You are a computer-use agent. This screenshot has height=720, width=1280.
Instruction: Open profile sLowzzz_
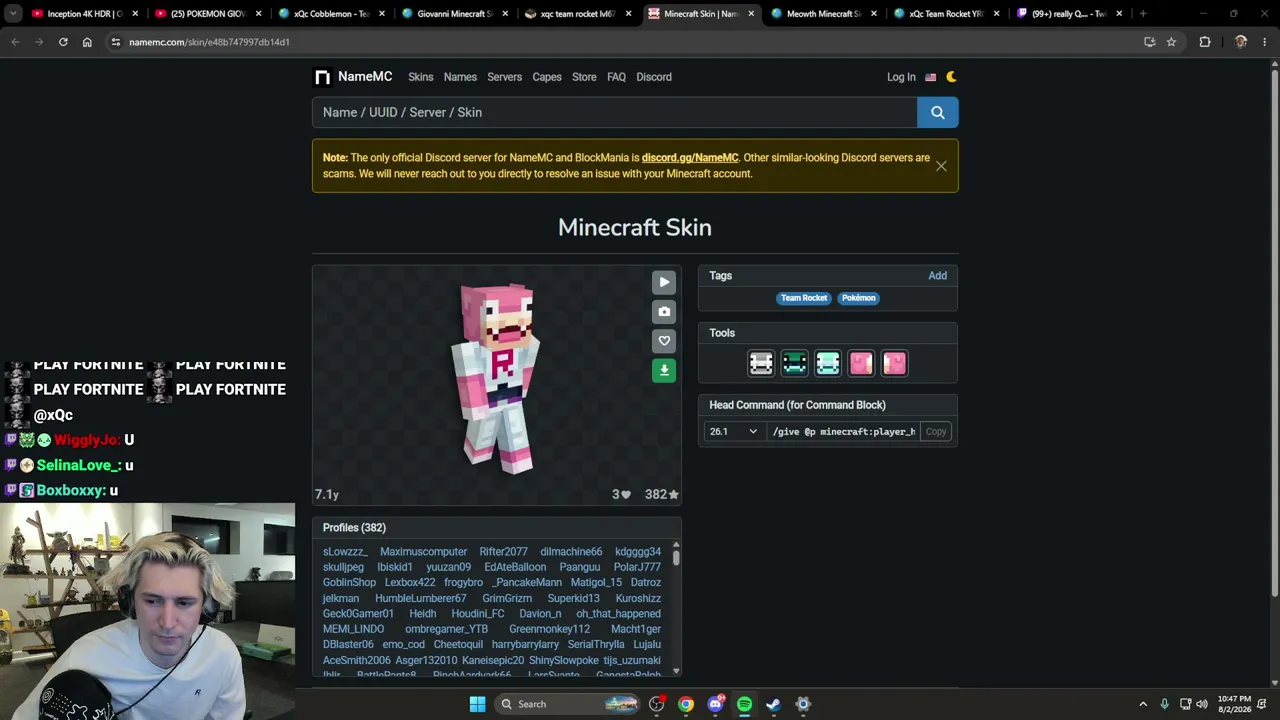345,552
